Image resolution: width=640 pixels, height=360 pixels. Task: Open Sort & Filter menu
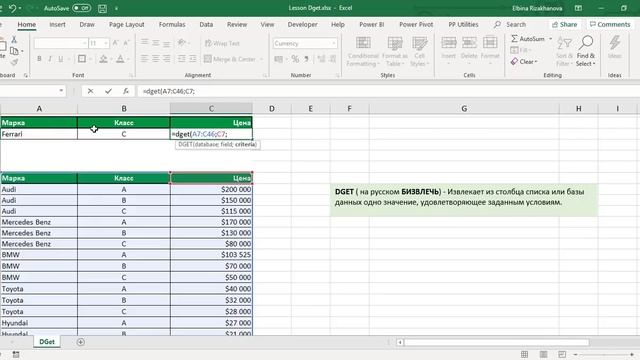tap(564, 52)
